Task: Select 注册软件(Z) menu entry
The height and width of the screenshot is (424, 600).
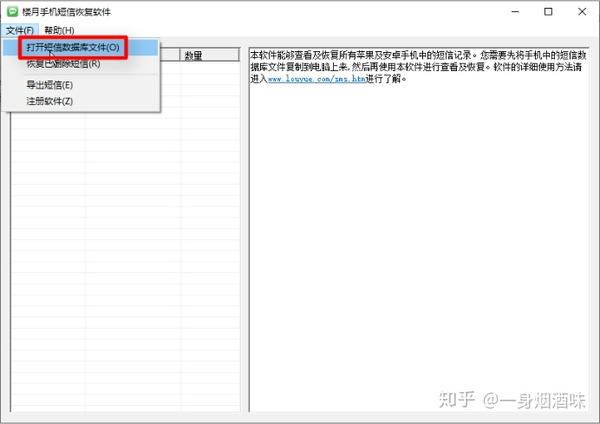Action: pos(81,101)
